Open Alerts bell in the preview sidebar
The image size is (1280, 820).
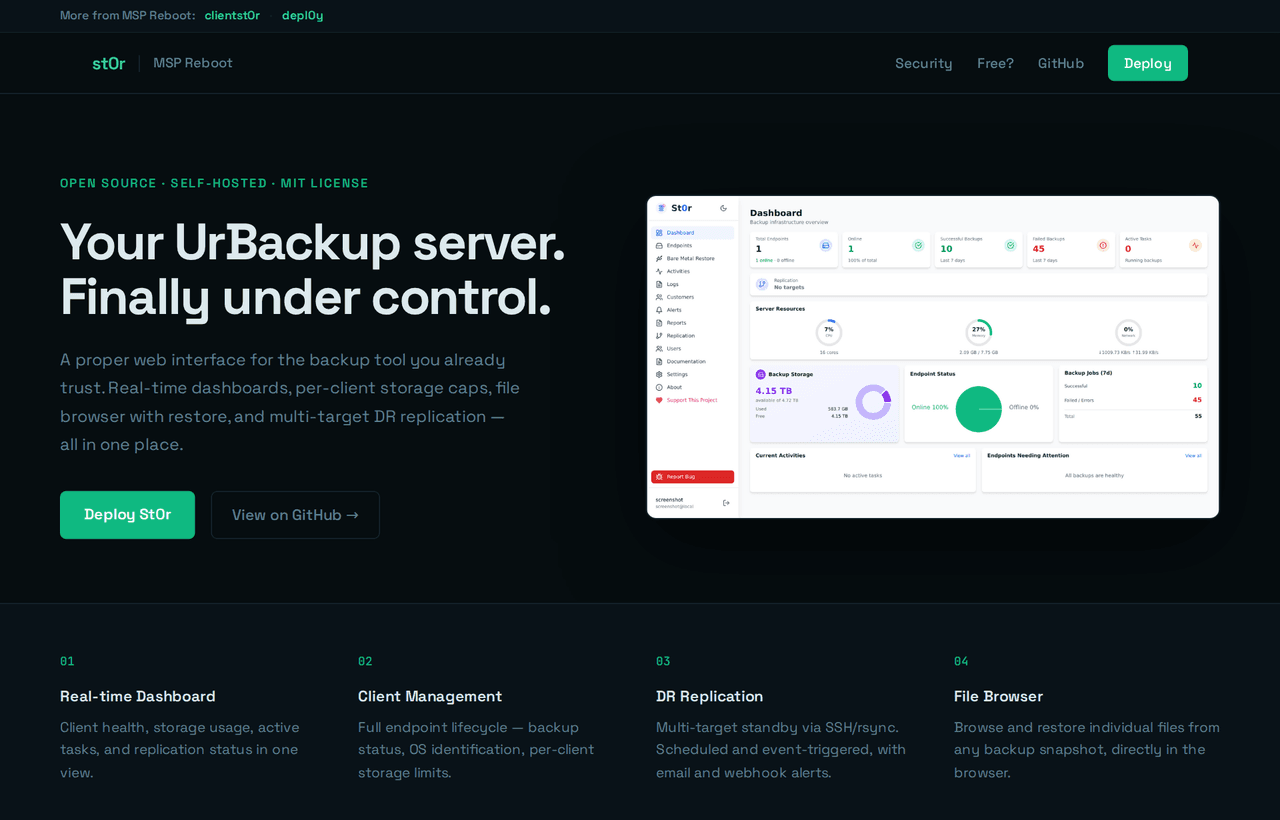(x=691, y=310)
